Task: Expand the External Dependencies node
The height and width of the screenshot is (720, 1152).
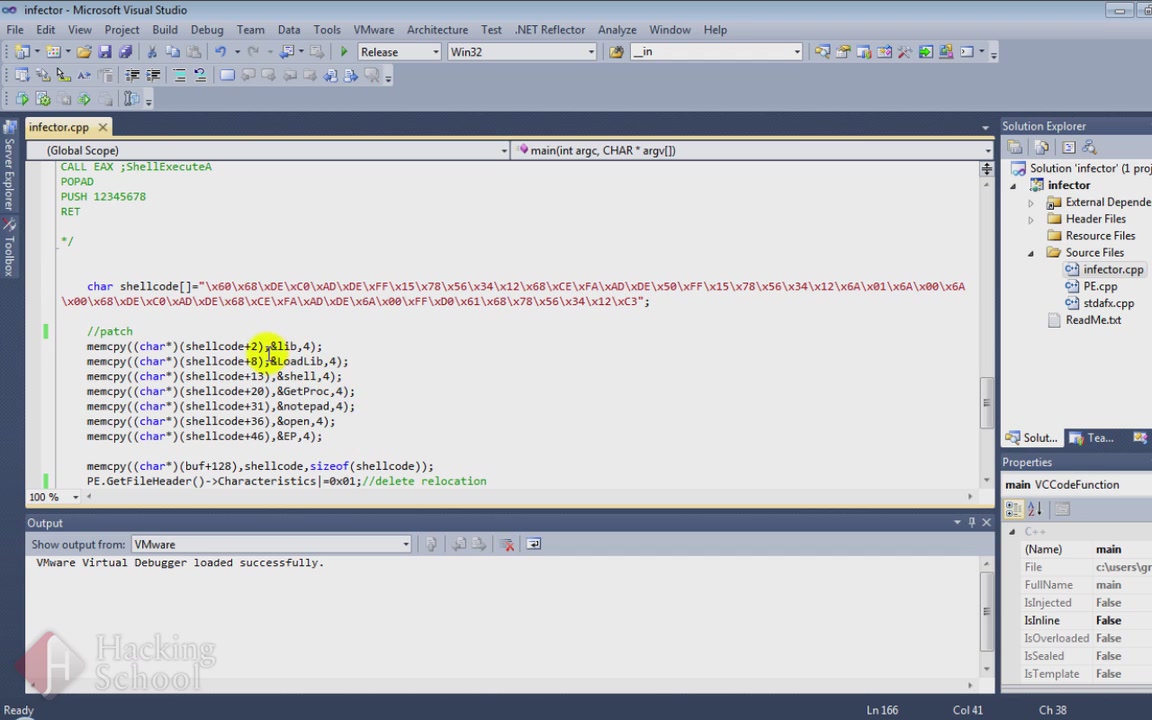Action: (x=1031, y=203)
